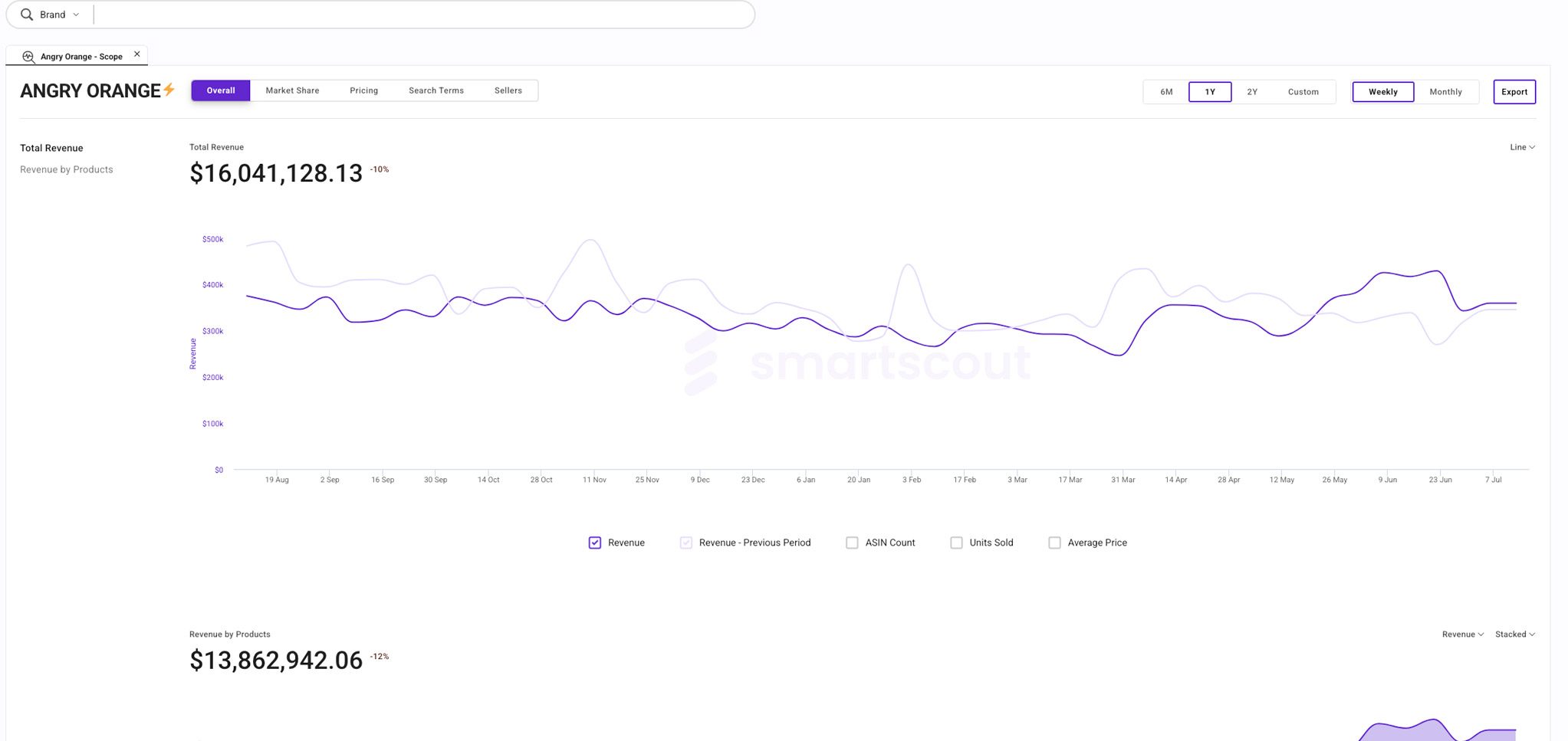Click the Export button
This screenshot has height=741, width=1568.
pyautogui.click(x=1514, y=92)
